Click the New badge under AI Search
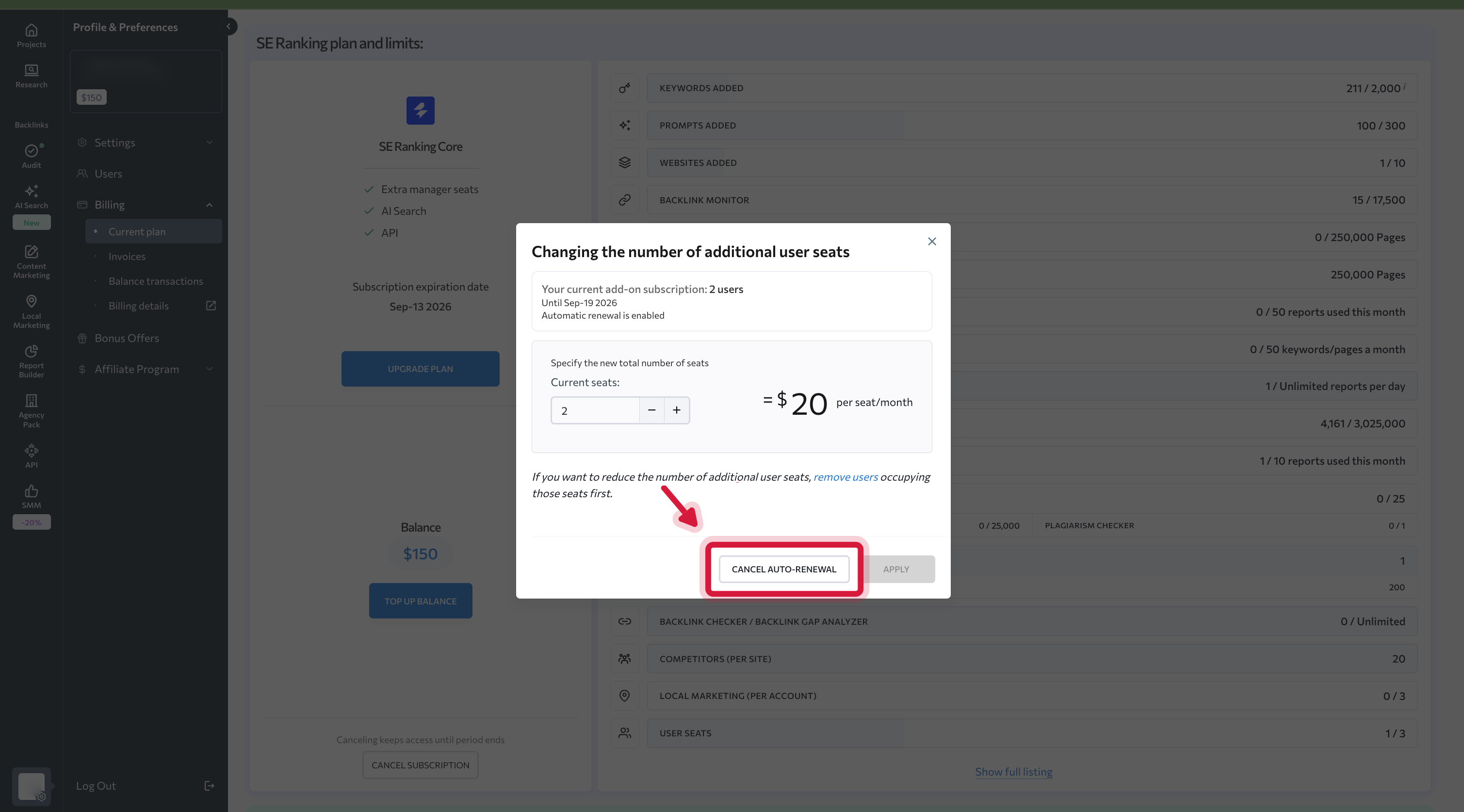 (x=31, y=223)
